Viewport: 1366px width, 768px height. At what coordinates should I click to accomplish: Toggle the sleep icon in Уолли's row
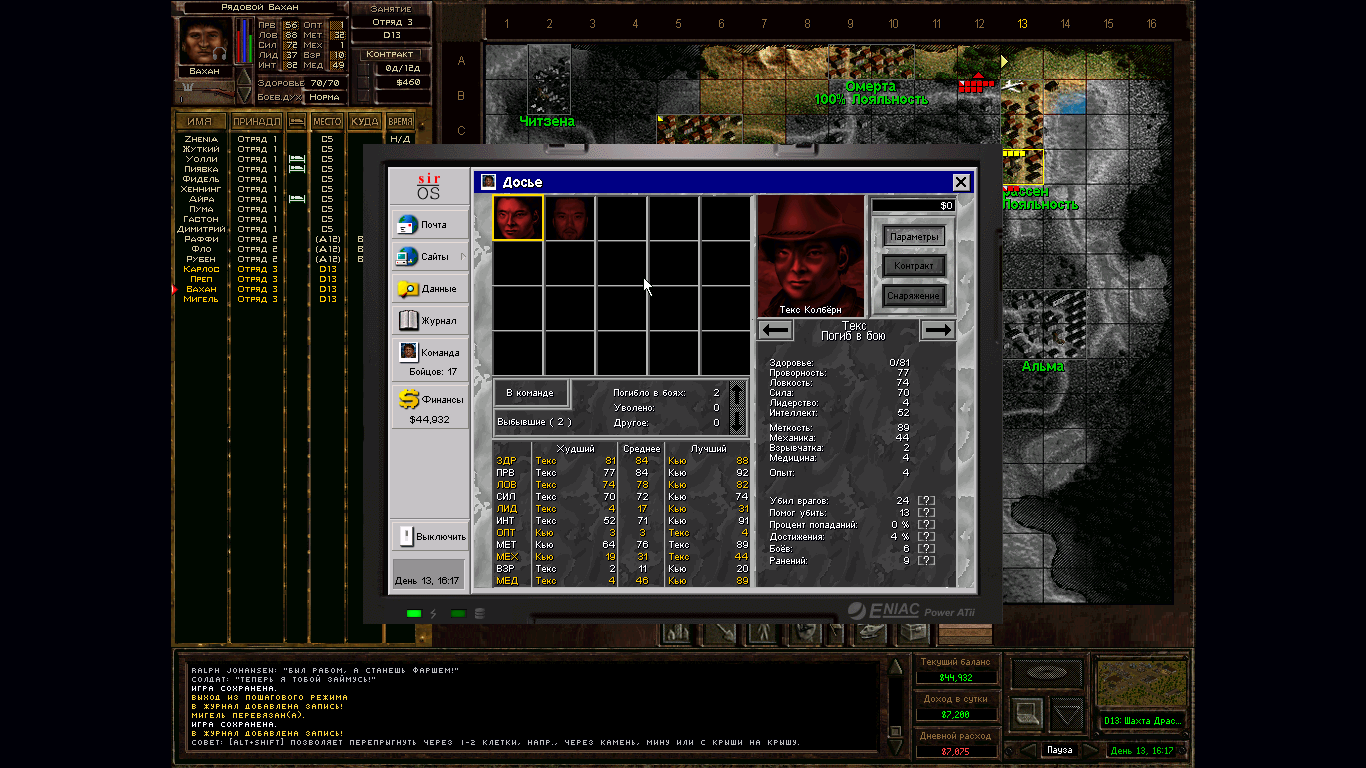click(297, 159)
